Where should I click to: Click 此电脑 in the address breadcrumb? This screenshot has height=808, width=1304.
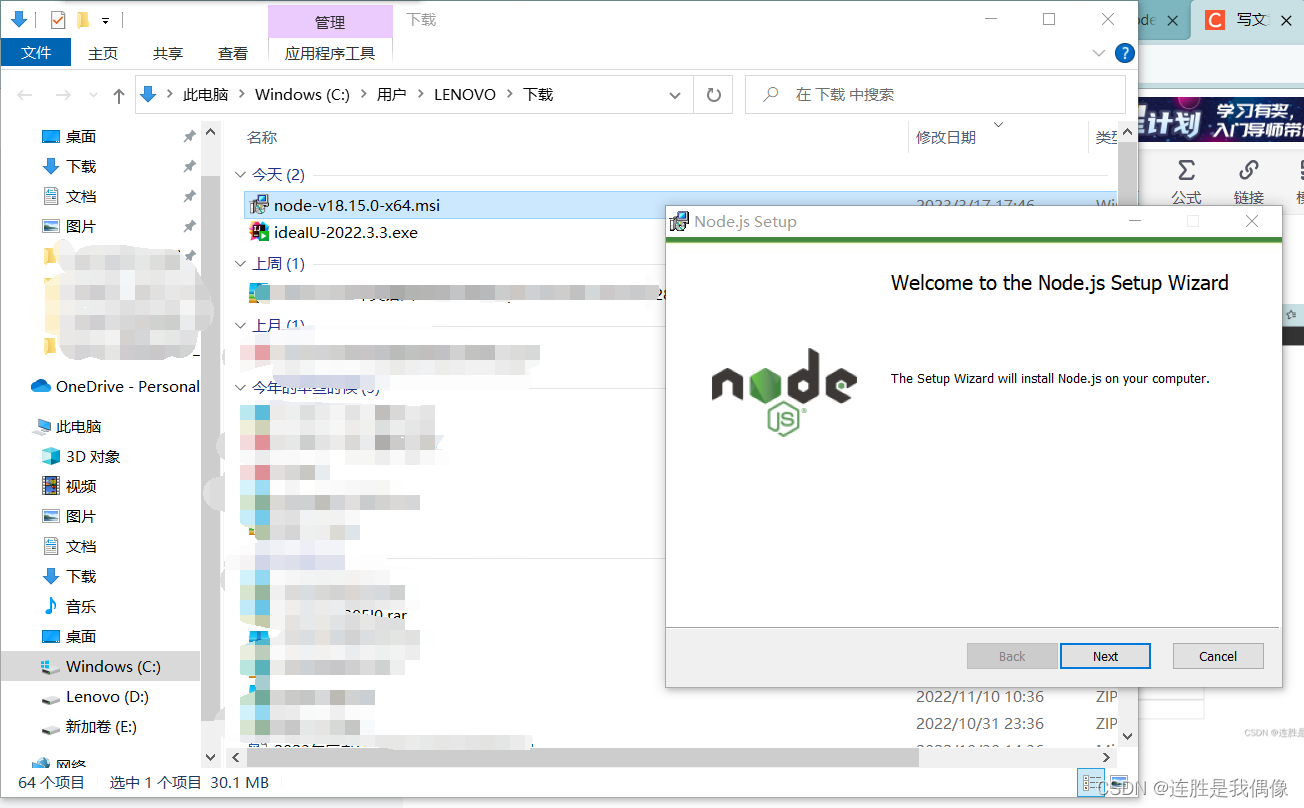[x=205, y=94]
